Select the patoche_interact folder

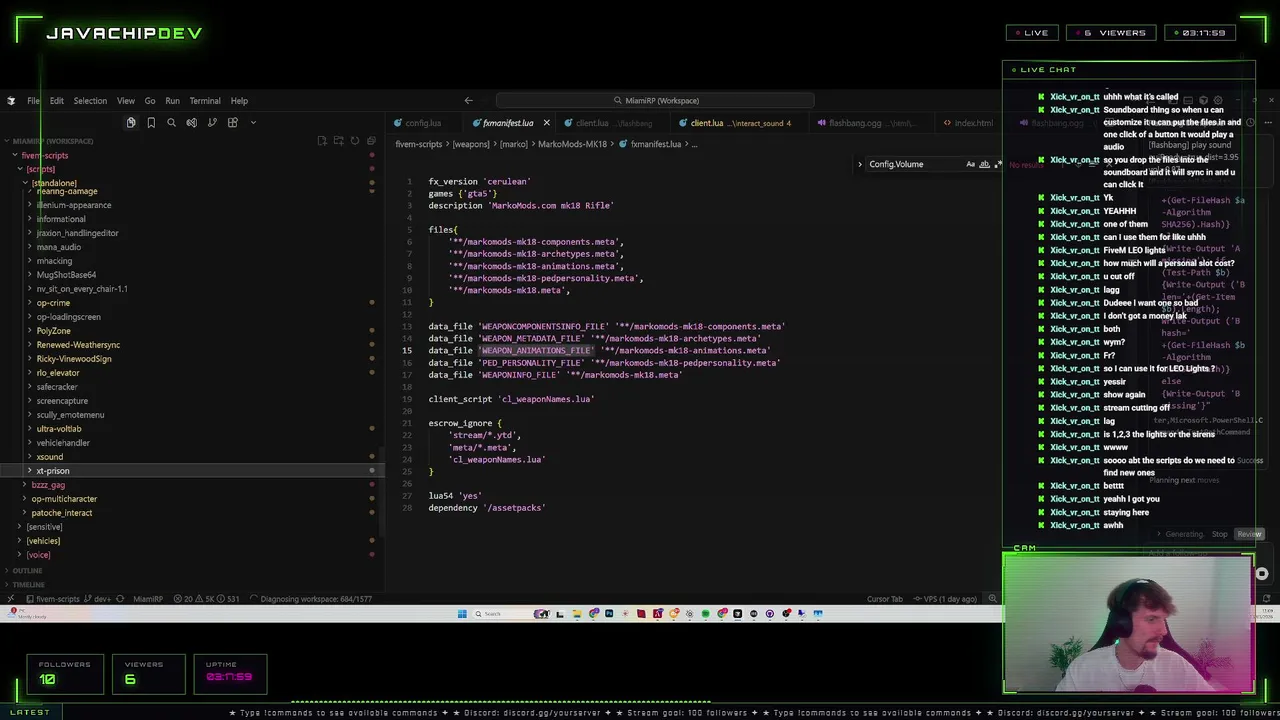(61, 513)
